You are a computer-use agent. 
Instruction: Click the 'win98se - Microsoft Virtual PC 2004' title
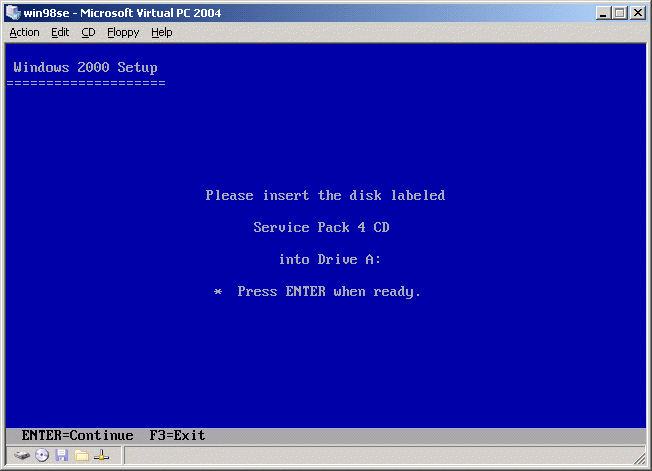coord(122,13)
